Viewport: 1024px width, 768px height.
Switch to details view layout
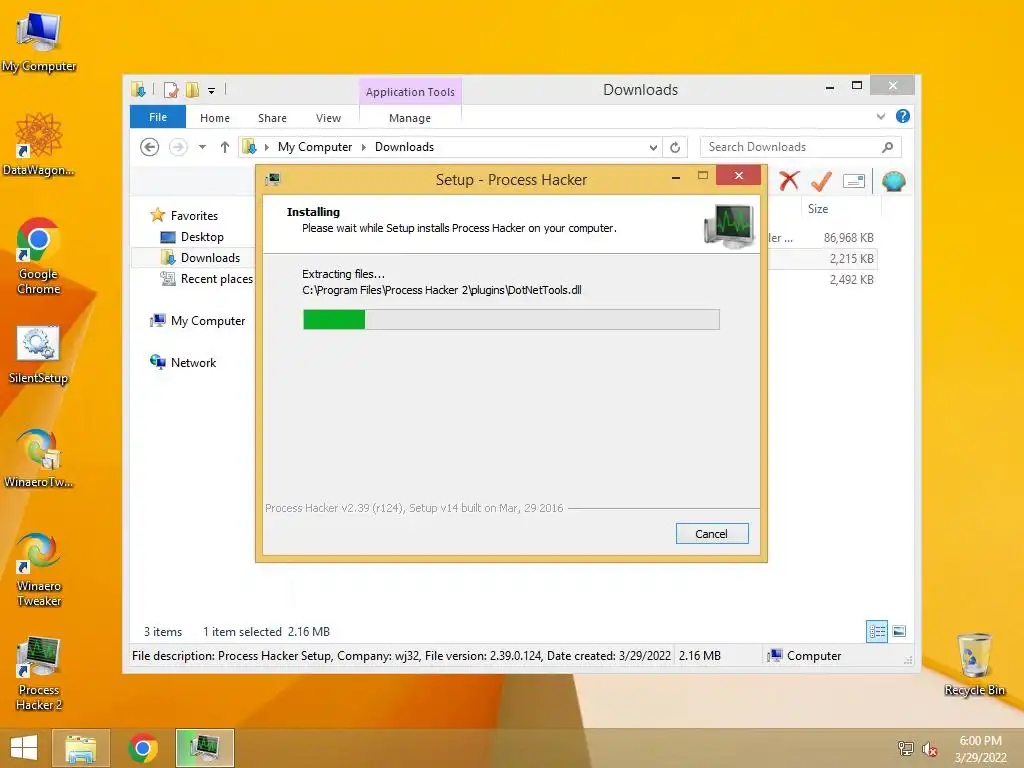pos(877,632)
